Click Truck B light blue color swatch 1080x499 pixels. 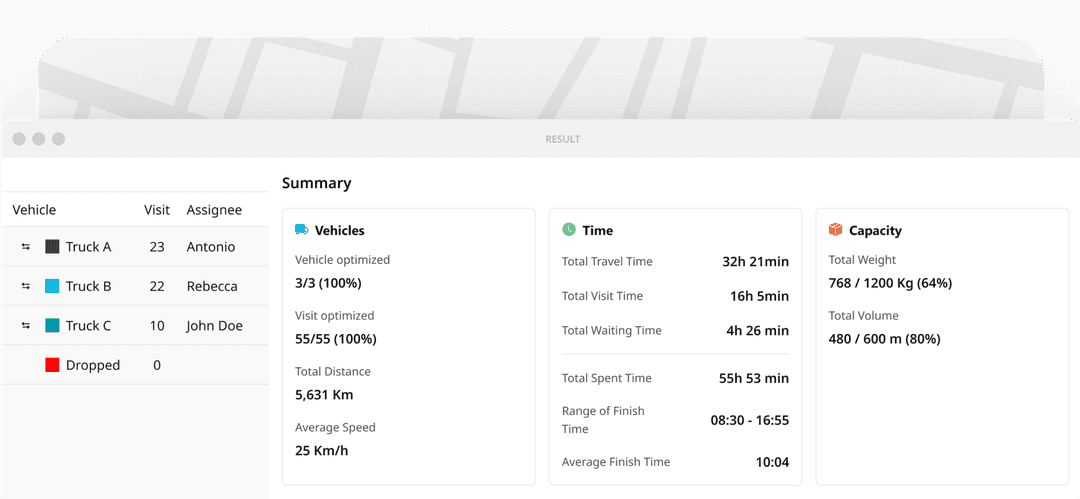[x=52, y=286]
